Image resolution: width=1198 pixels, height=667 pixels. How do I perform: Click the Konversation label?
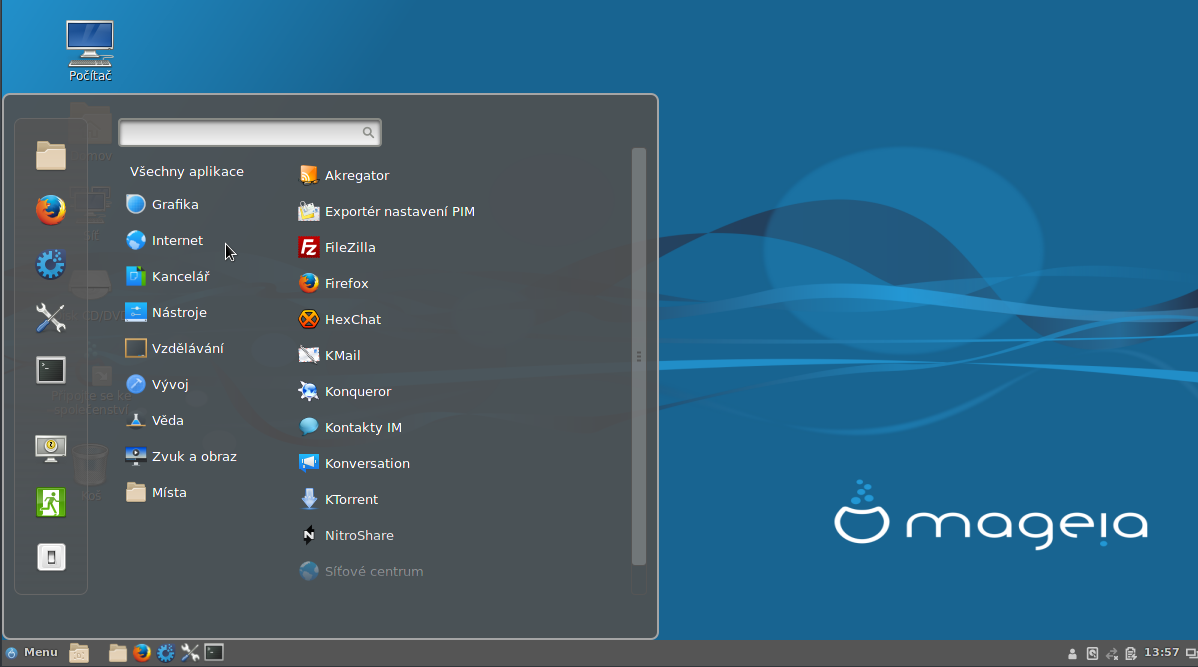(x=367, y=463)
